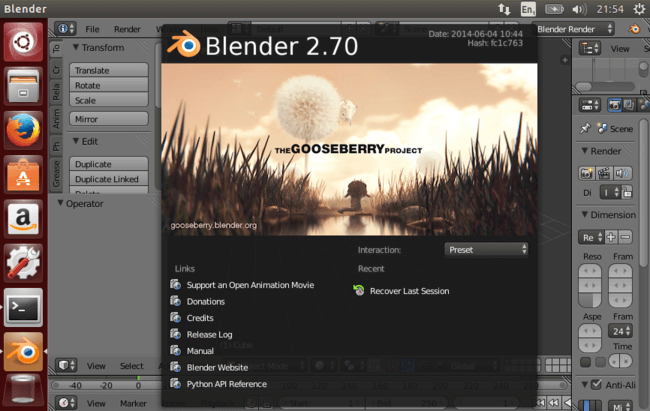
Task: Click the render image camera icon
Action: coord(587,173)
